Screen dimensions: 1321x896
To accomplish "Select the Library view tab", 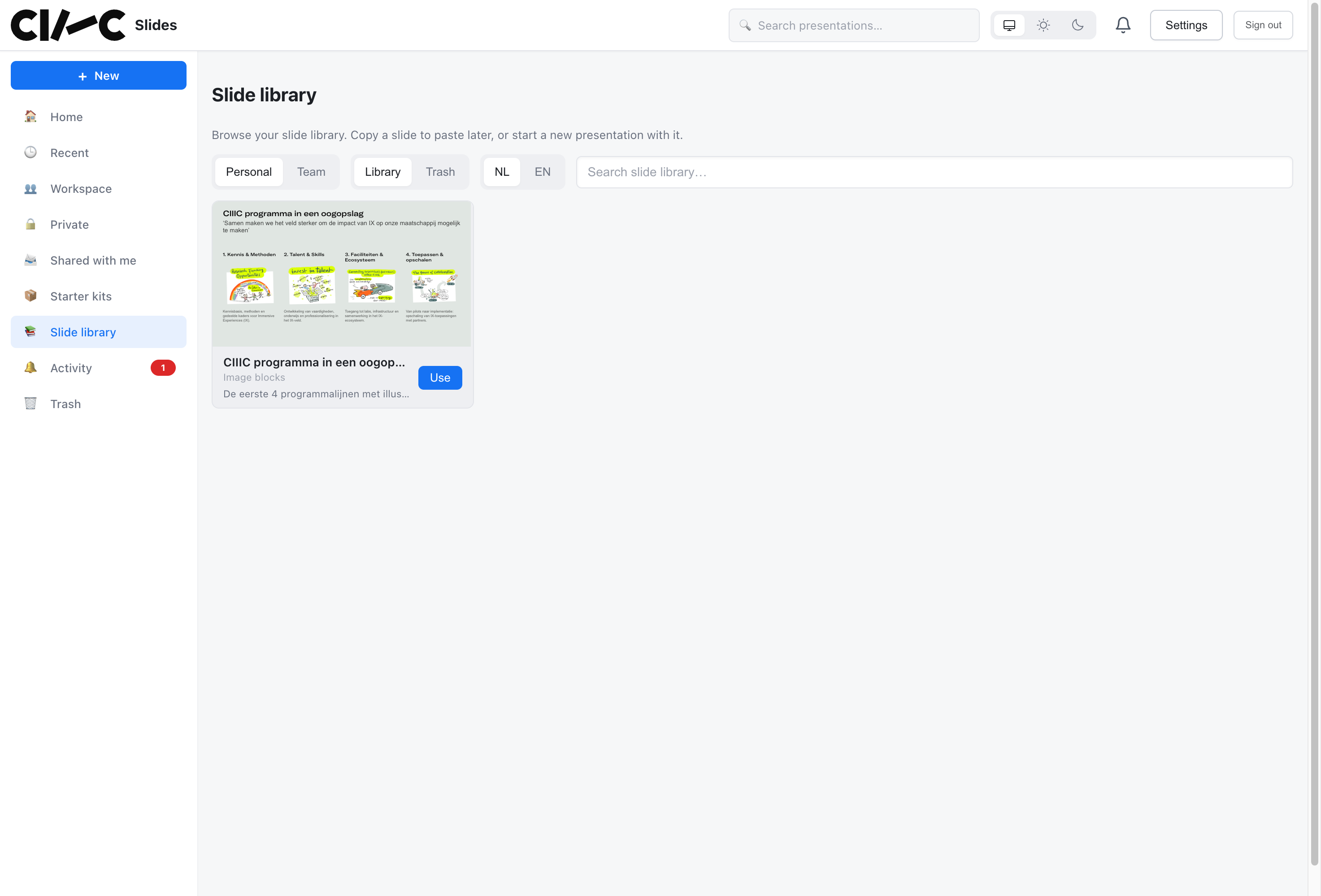I will click(382, 172).
